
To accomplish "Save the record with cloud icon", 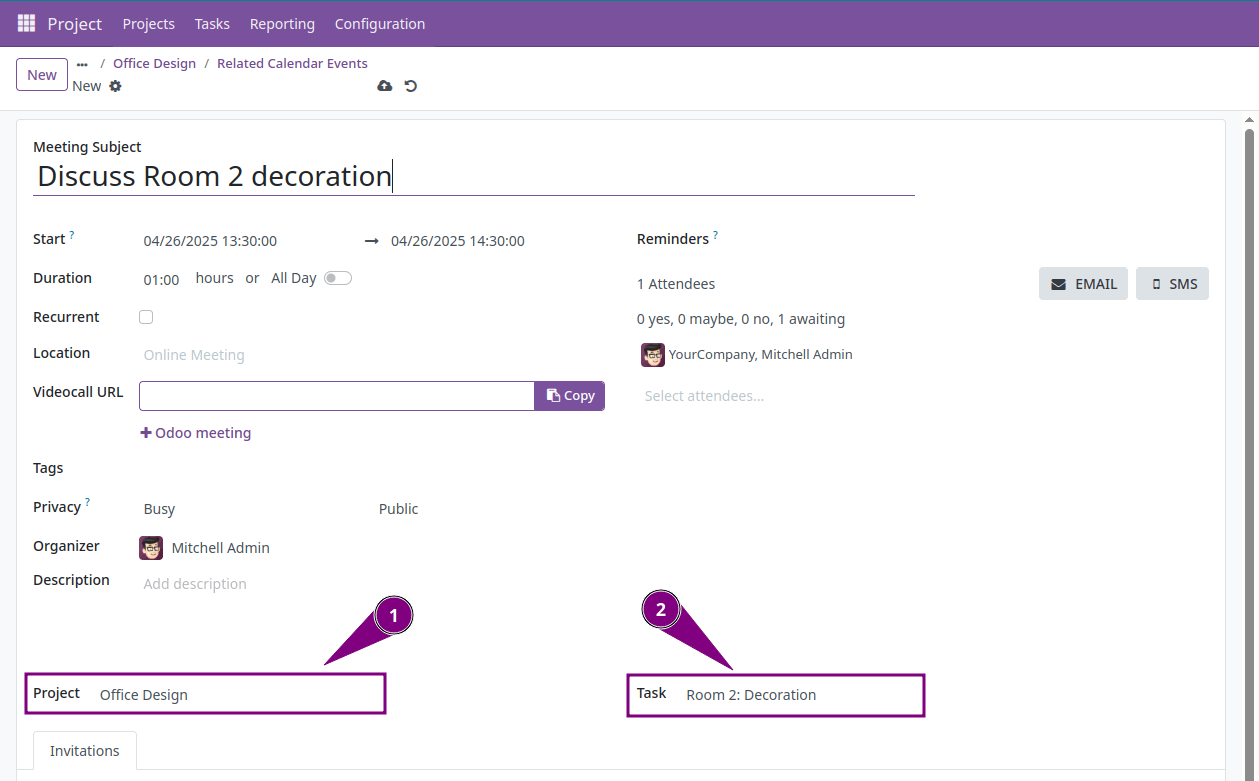I will point(384,86).
